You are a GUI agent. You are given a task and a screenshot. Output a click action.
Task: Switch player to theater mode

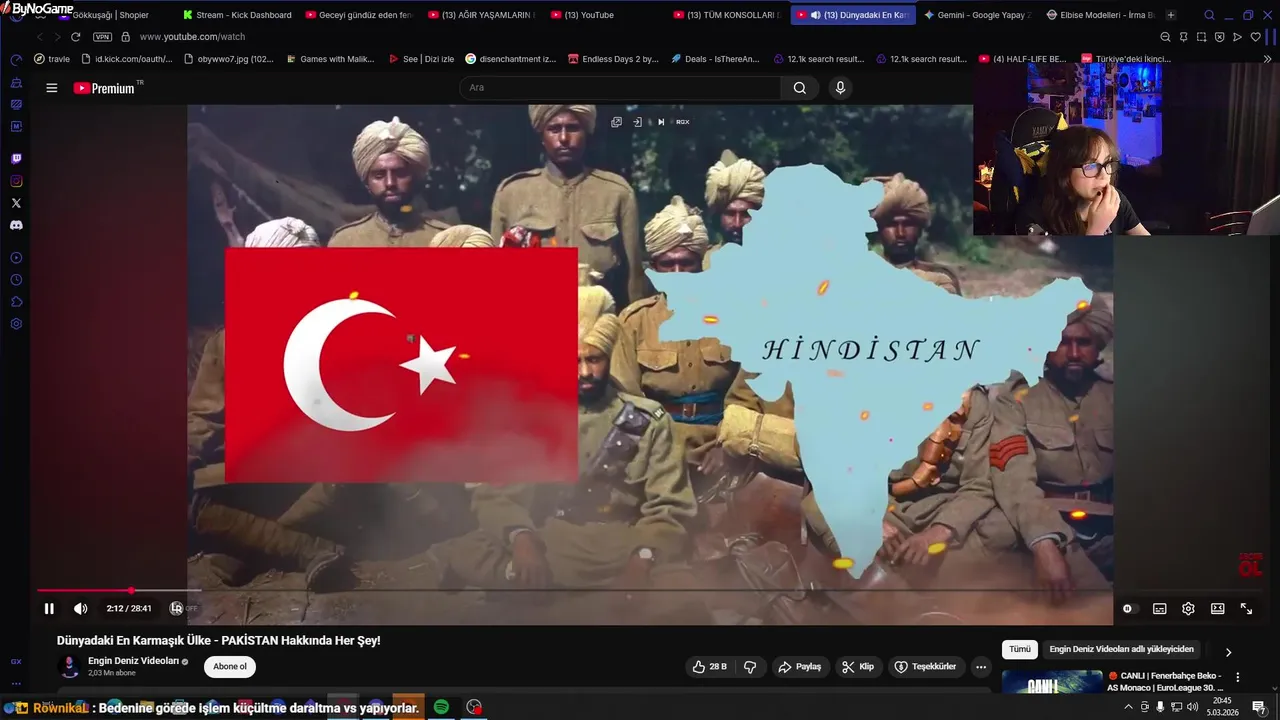[x=1217, y=608]
